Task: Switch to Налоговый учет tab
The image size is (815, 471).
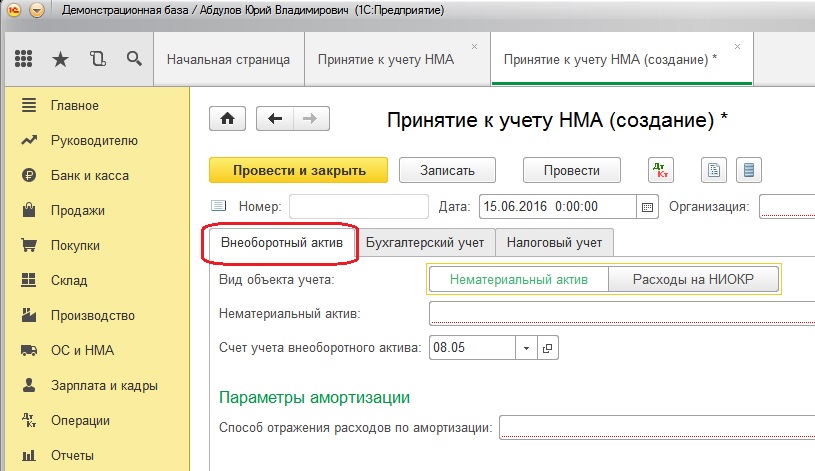Action: pos(554,243)
